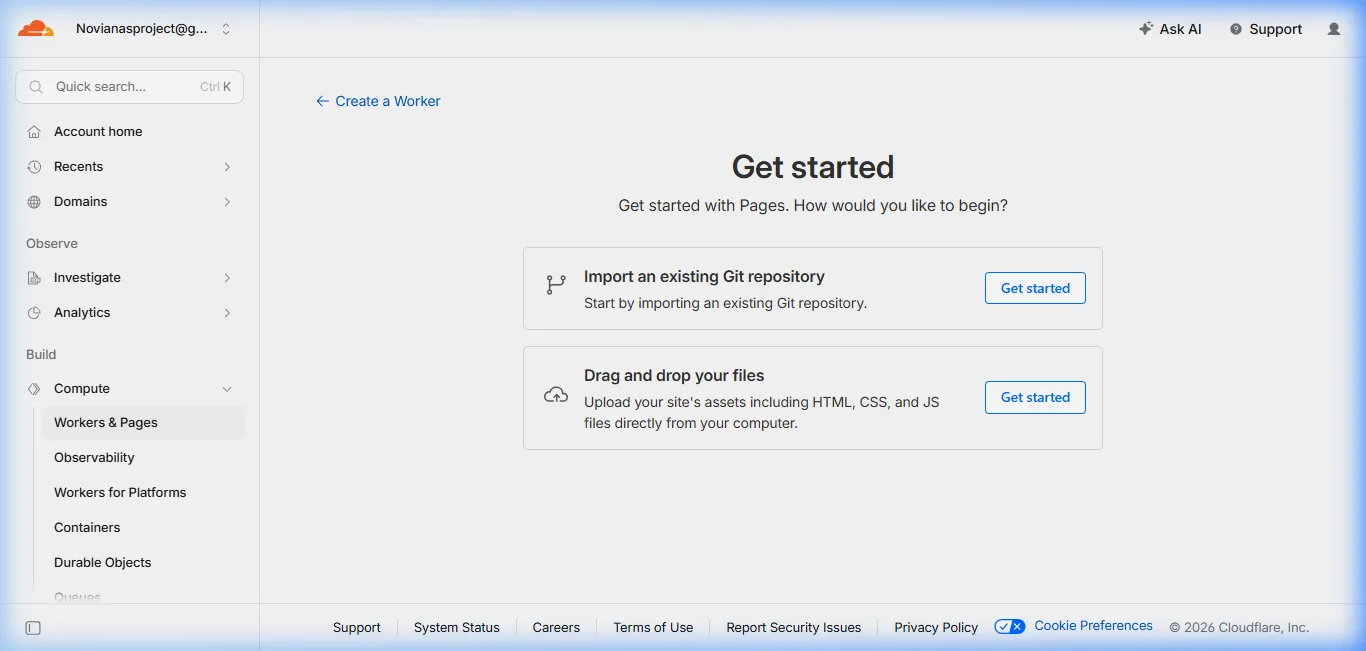Click the Analytics label
Viewport: 1366px width, 651px height.
pos(82,313)
